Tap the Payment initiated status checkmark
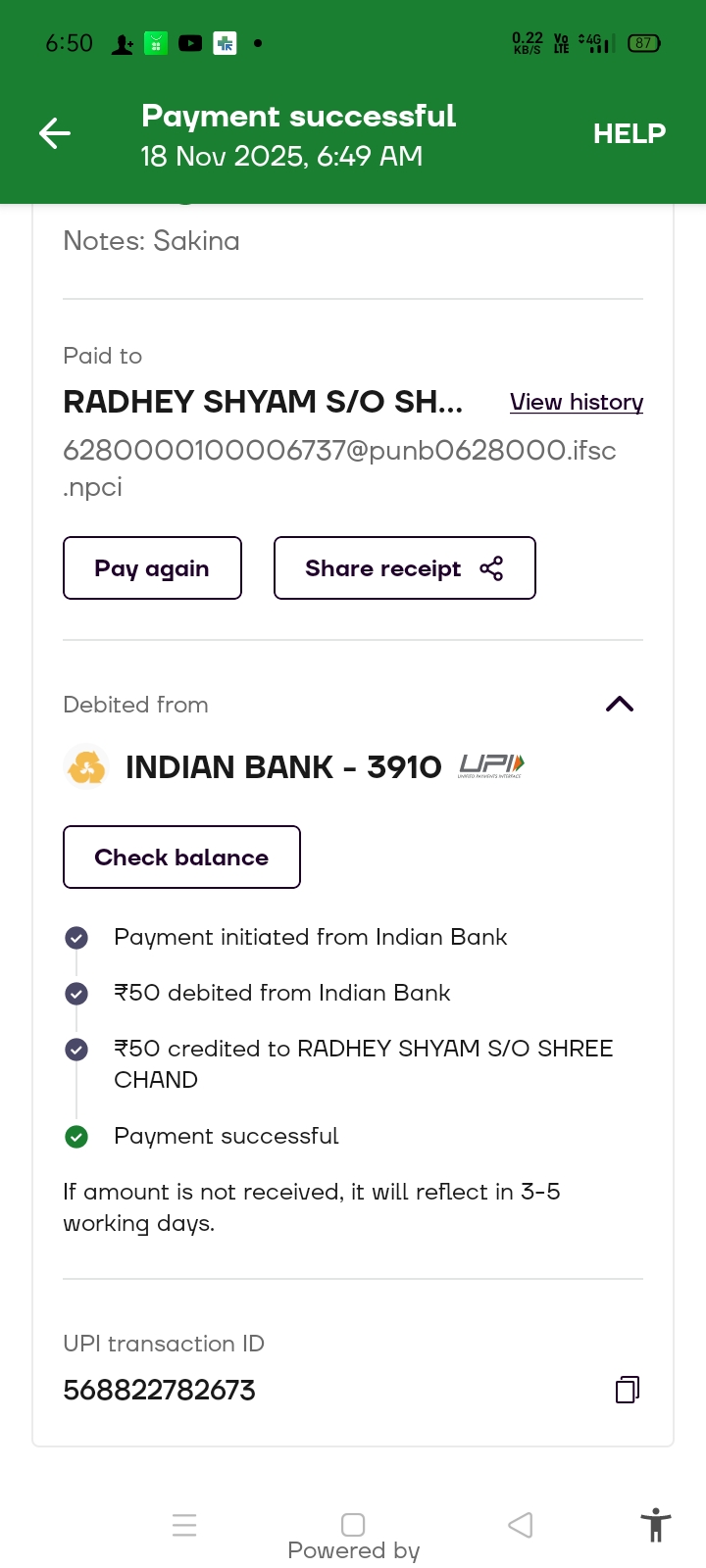This screenshot has width=706, height=1568. point(76,938)
